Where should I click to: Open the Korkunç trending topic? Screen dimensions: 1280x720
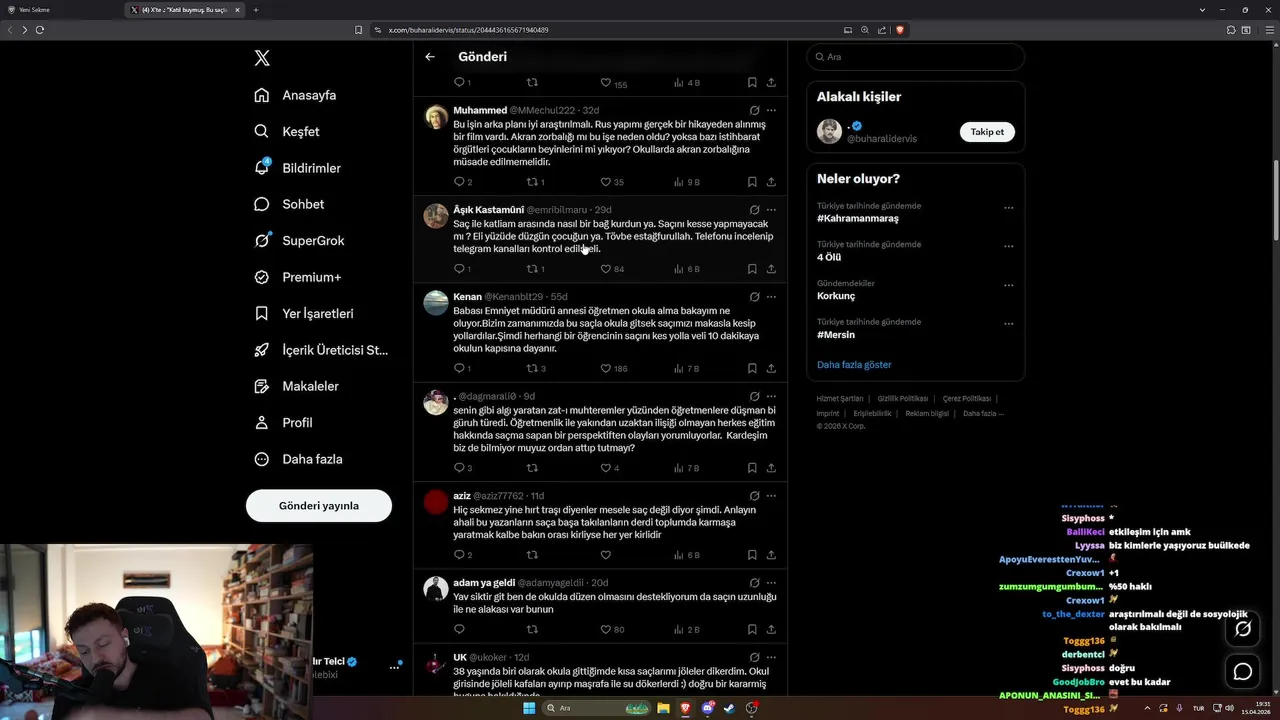[x=836, y=296]
